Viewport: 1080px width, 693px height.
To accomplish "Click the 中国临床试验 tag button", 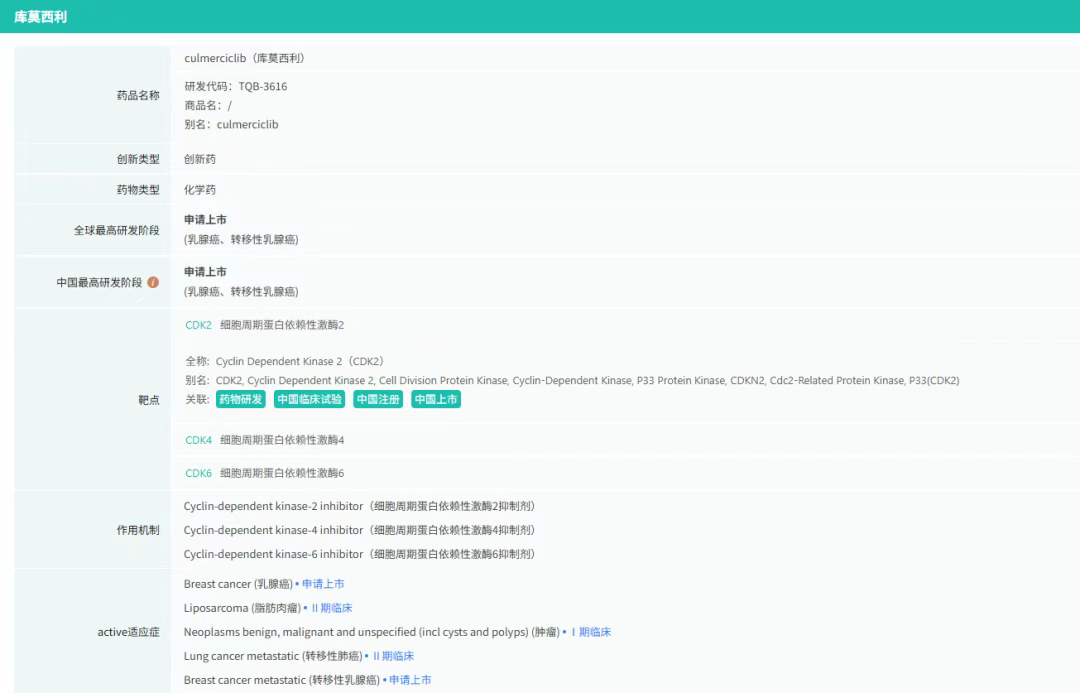I will (309, 399).
